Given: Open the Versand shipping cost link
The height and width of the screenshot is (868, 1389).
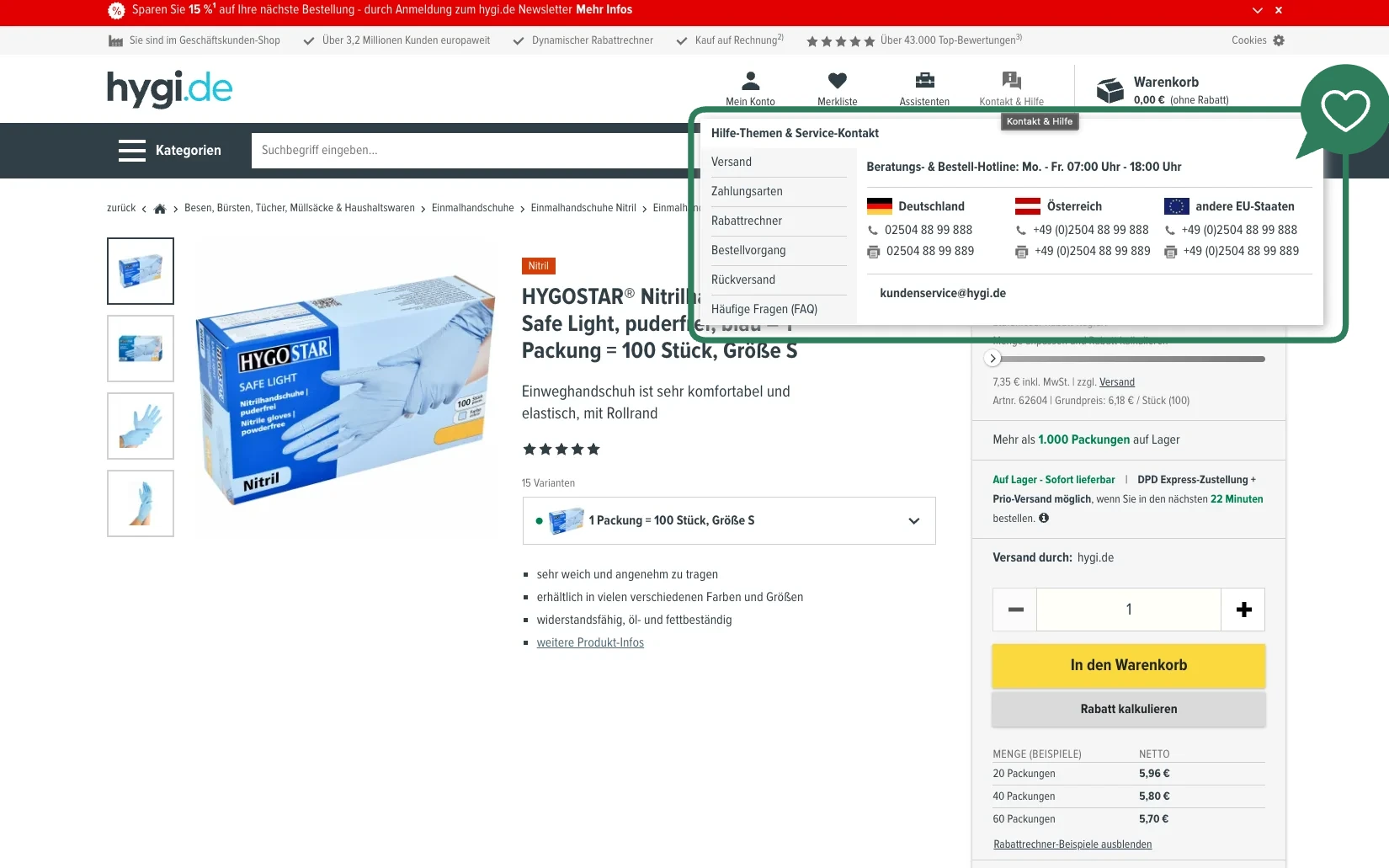Looking at the screenshot, I should 1117,382.
